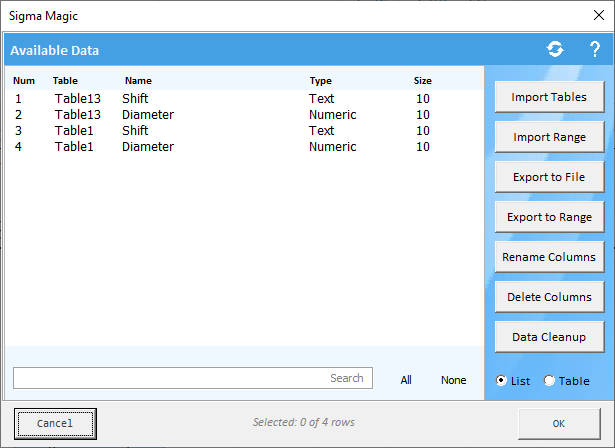Click the Delete Columns button
The height and width of the screenshot is (448, 615).
tap(549, 297)
